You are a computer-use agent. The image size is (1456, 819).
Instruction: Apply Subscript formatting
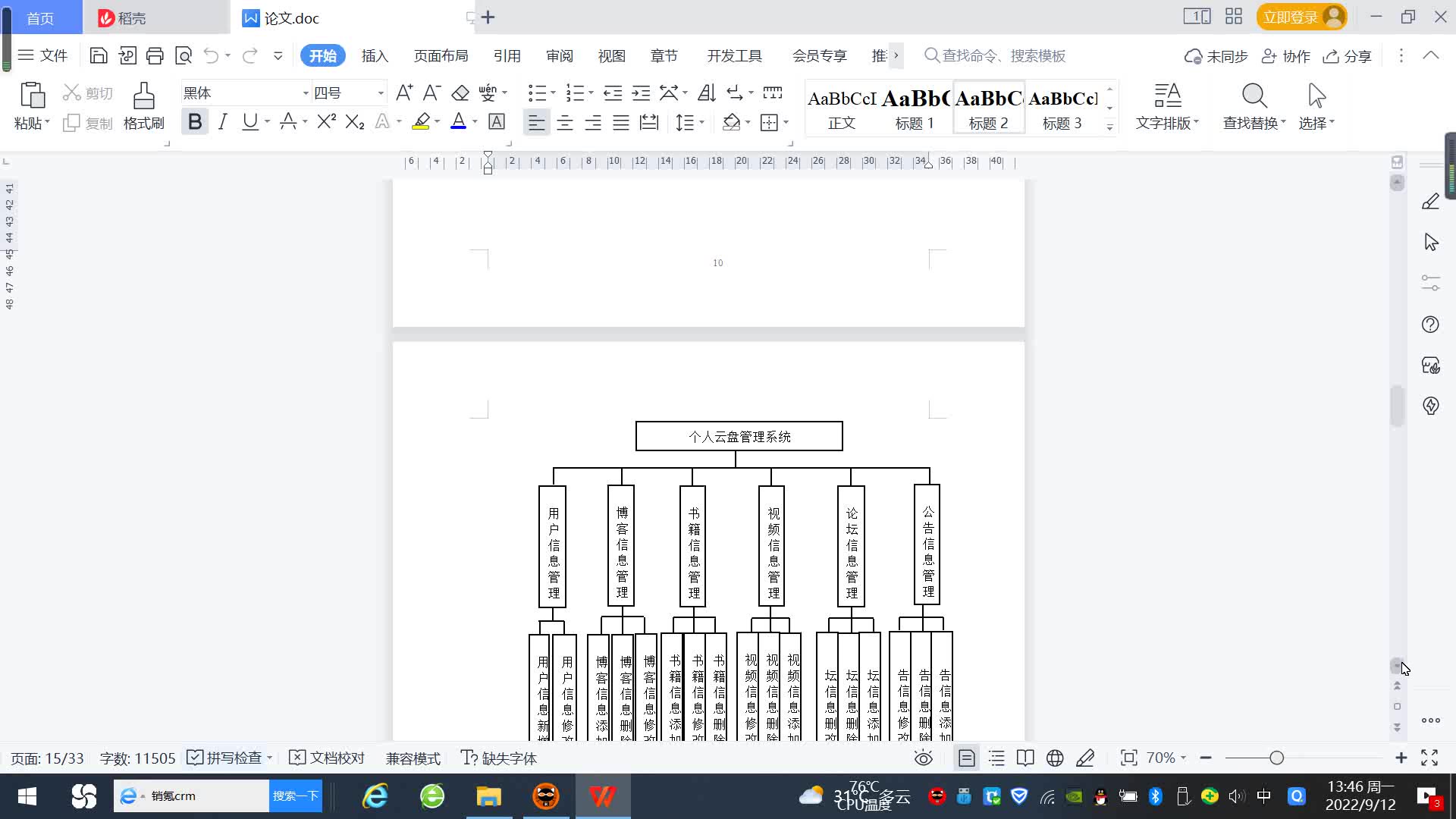pyautogui.click(x=354, y=121)
